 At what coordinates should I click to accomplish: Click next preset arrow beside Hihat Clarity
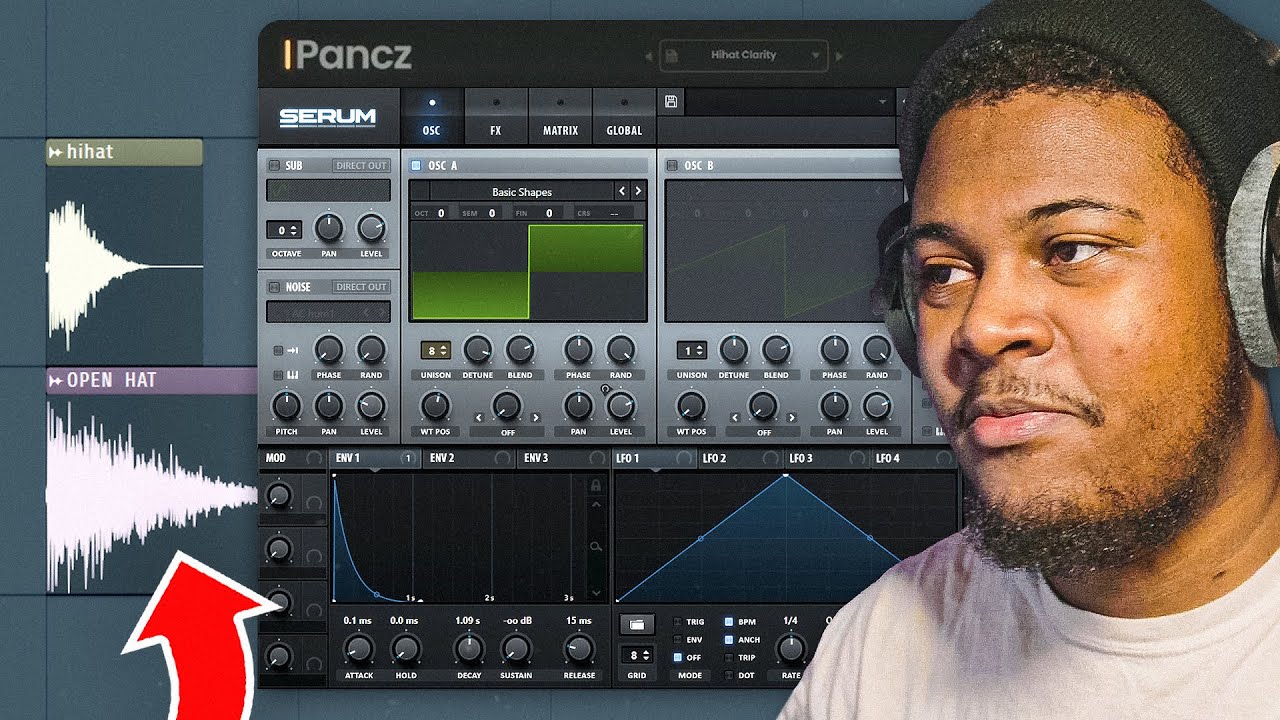pyautogui.click(x=839, y=56)
